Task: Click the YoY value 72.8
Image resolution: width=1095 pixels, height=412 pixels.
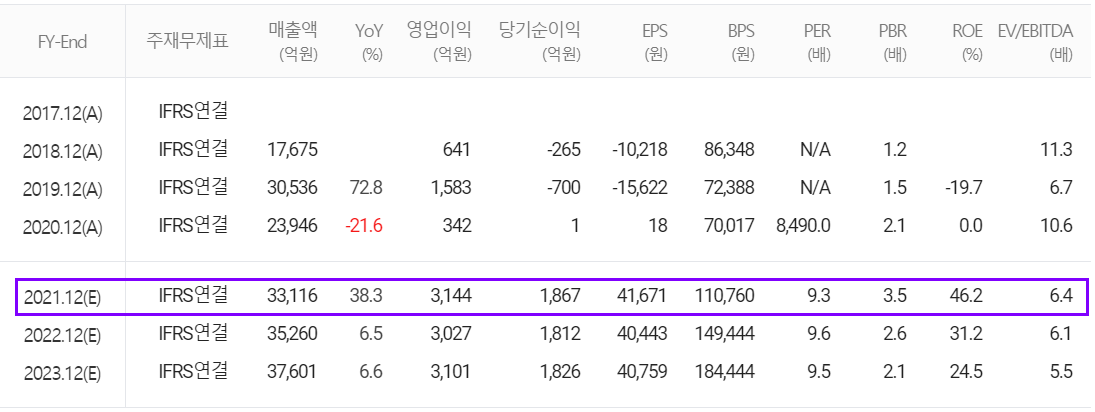Action: point(367,187)
